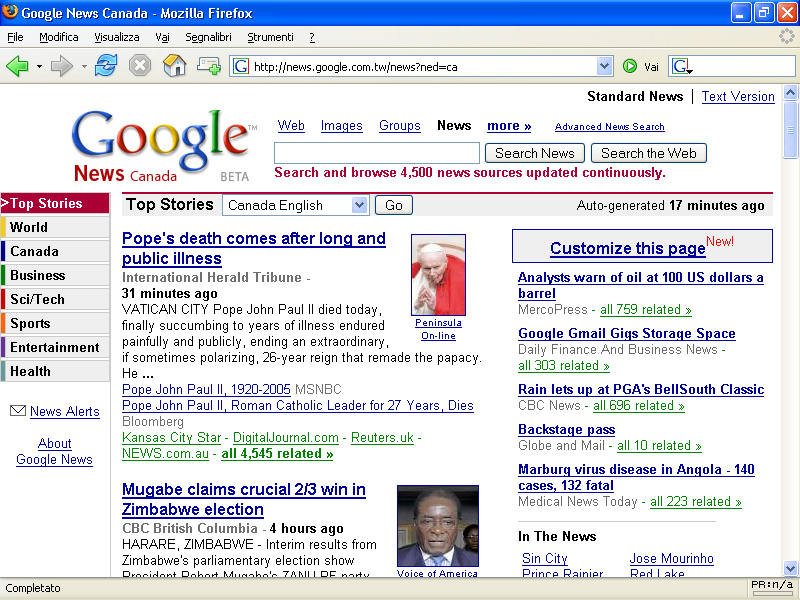Screen dimensions: 800x600
Task: Open the Forward history dropdown arrow
Action: tap(84, 66)
